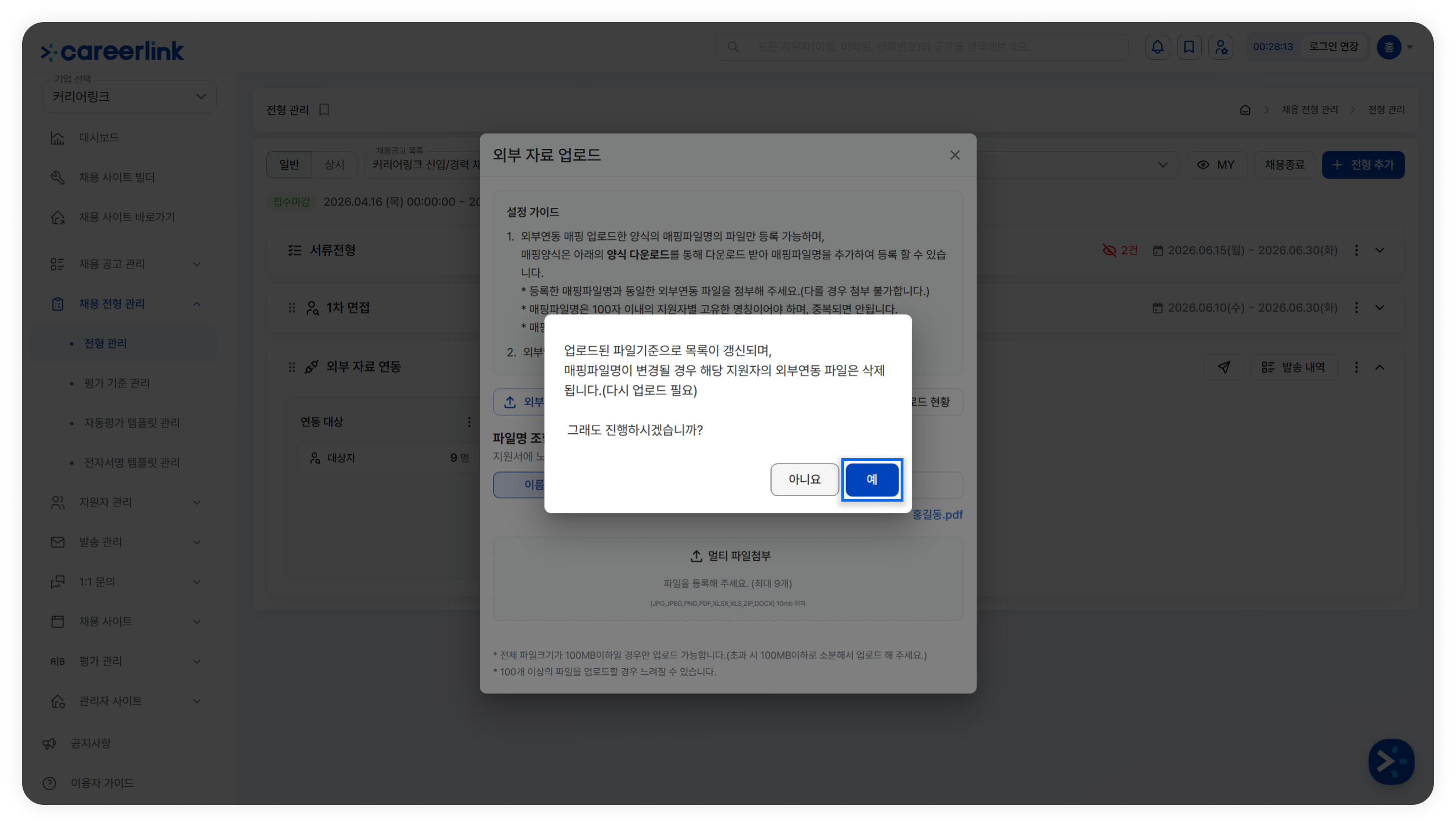The image size is (1456, 827).
Task: Click drag handle of 외부 자료 연동 row
Action: click(291, 368)
